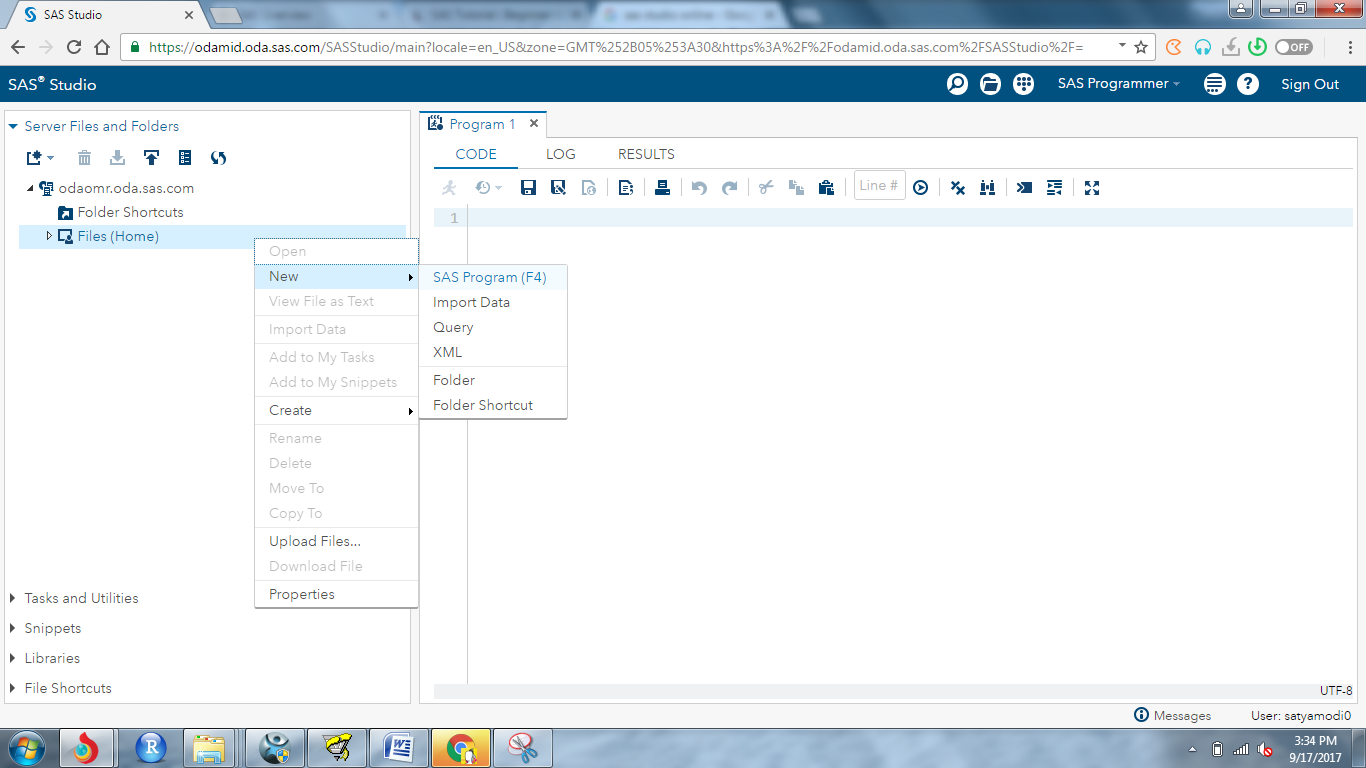Screen dimensions: 1366x768
Task: Select the CODE tab
Action: [476, 154]
